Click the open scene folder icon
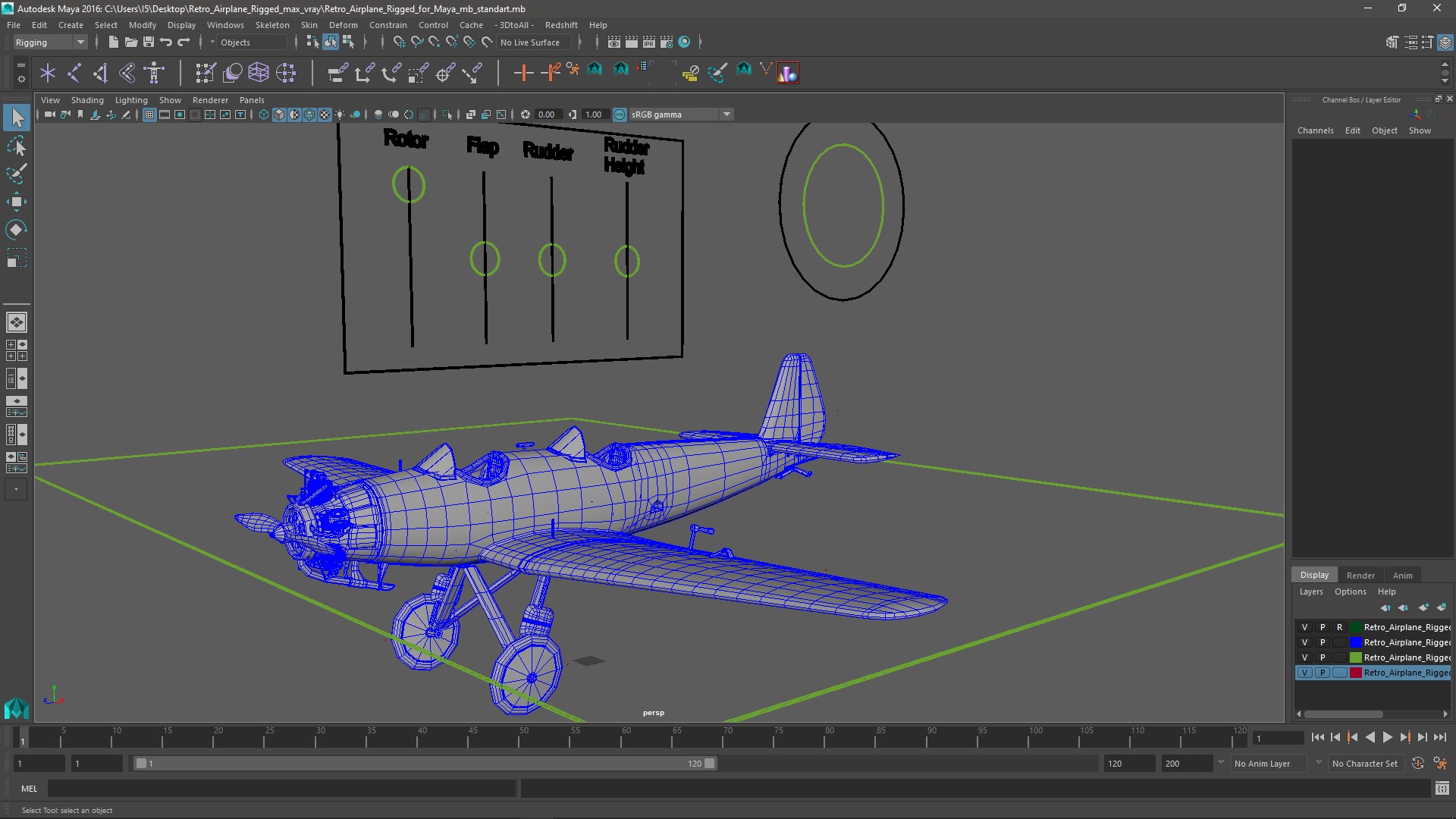This screenshot has height=819, width=1456. tap(130, 42)
